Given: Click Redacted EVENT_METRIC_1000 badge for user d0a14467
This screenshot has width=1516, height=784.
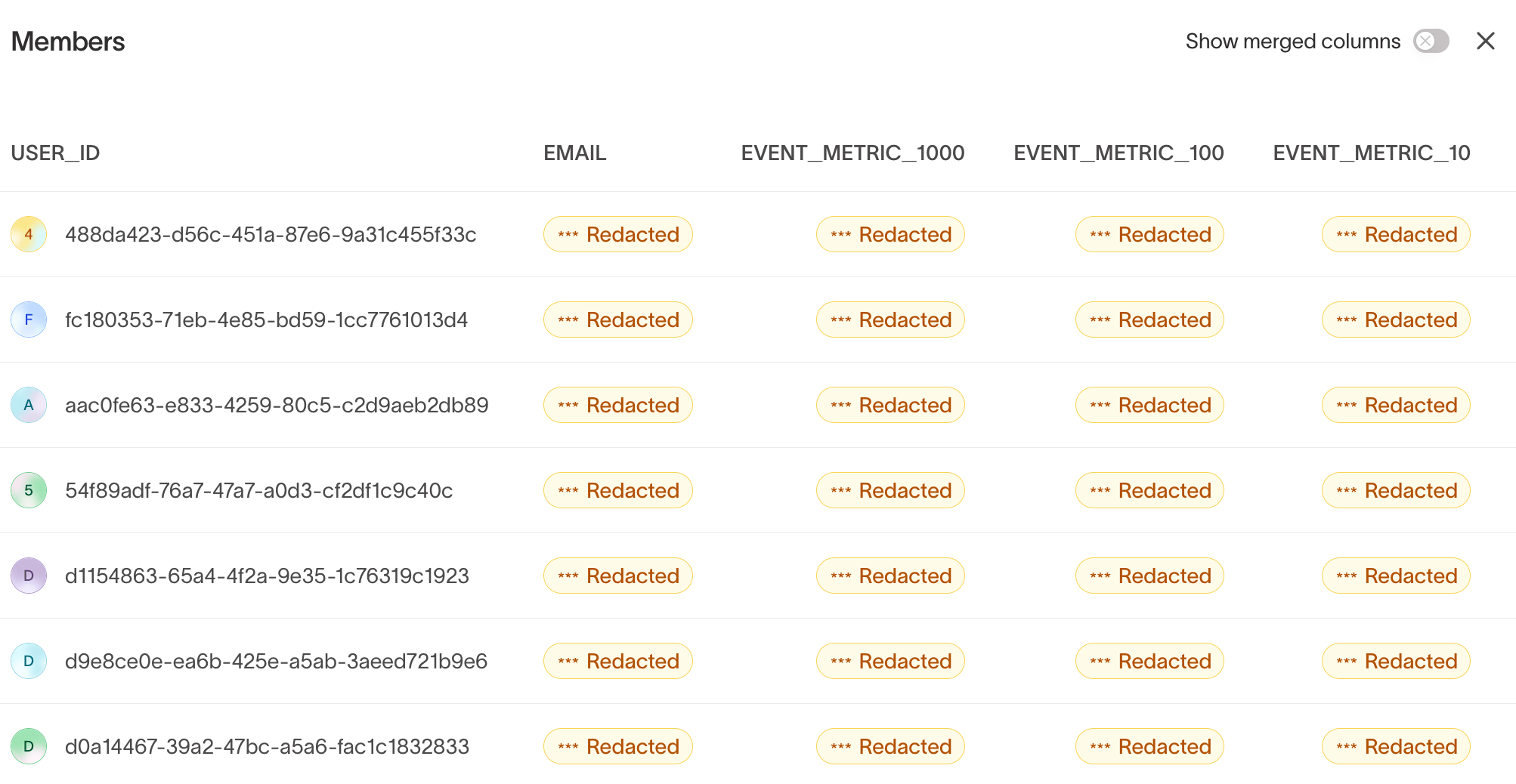Looking at the screenshot, I should (x=890, y=746).
